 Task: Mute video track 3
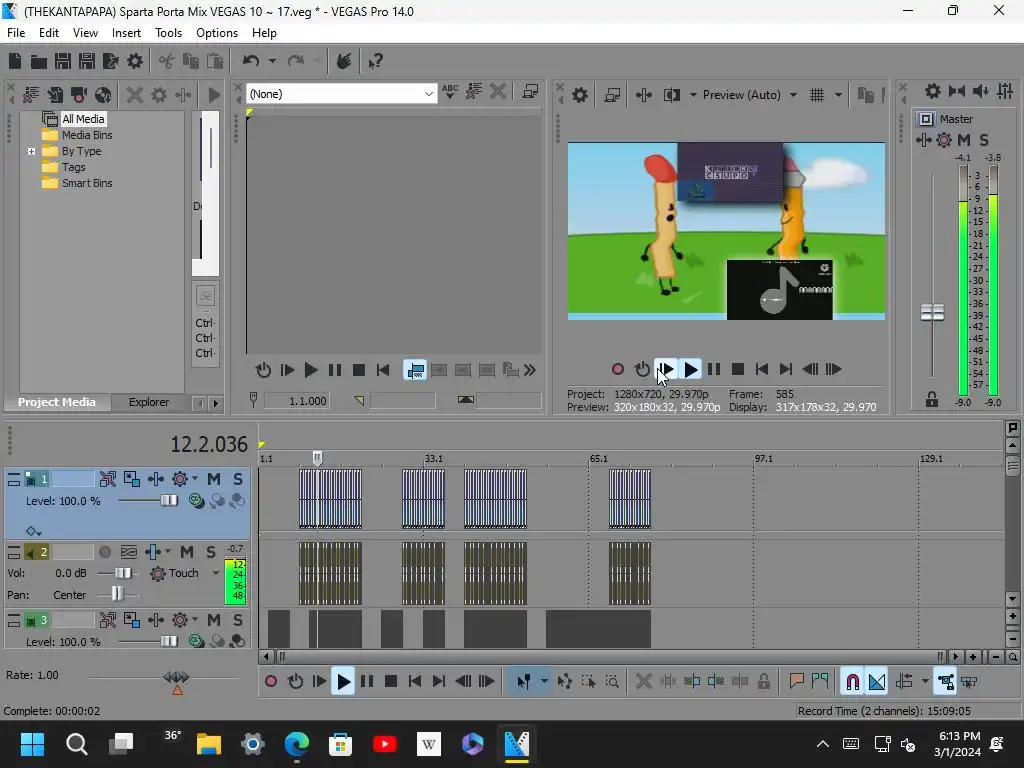click(214, 620)
